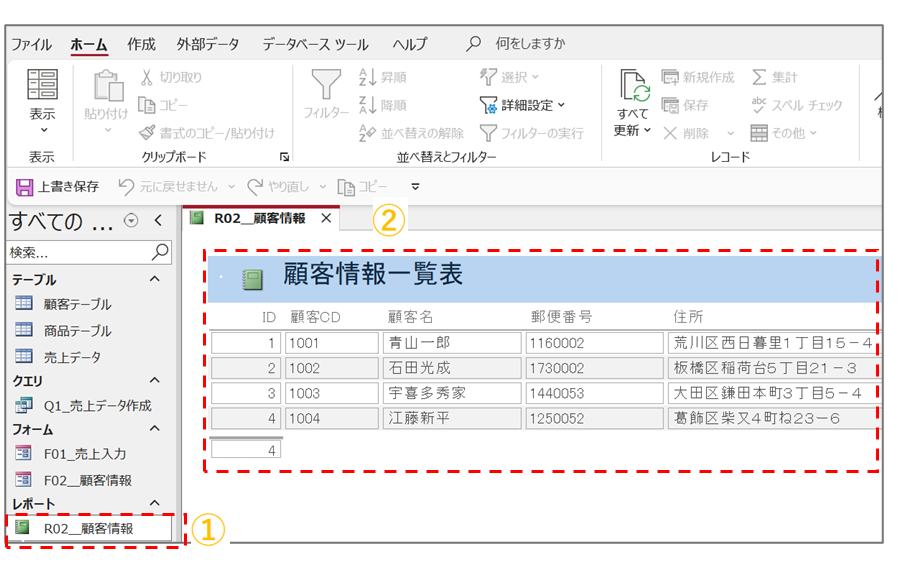900x577 pixels.
Task: Open Q1_売上データ作成 query
Action: [x=97, y=405]
